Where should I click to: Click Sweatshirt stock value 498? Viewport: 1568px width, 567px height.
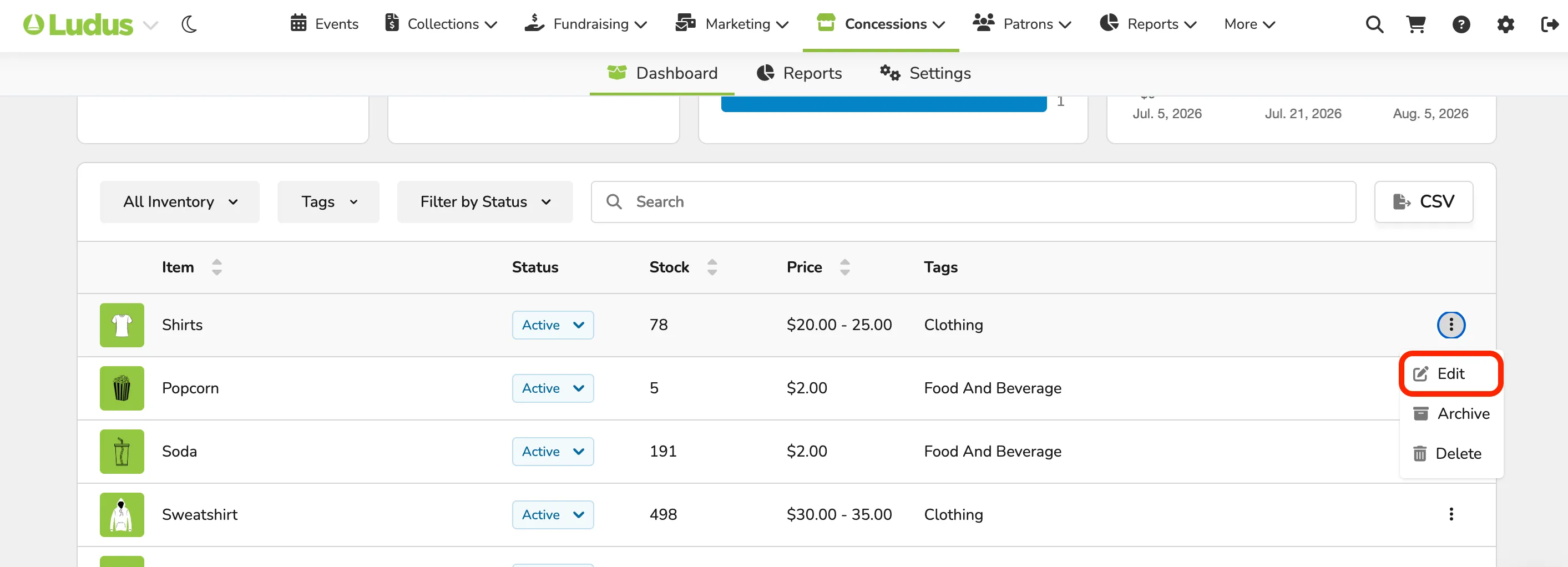[x=663, y=515]
